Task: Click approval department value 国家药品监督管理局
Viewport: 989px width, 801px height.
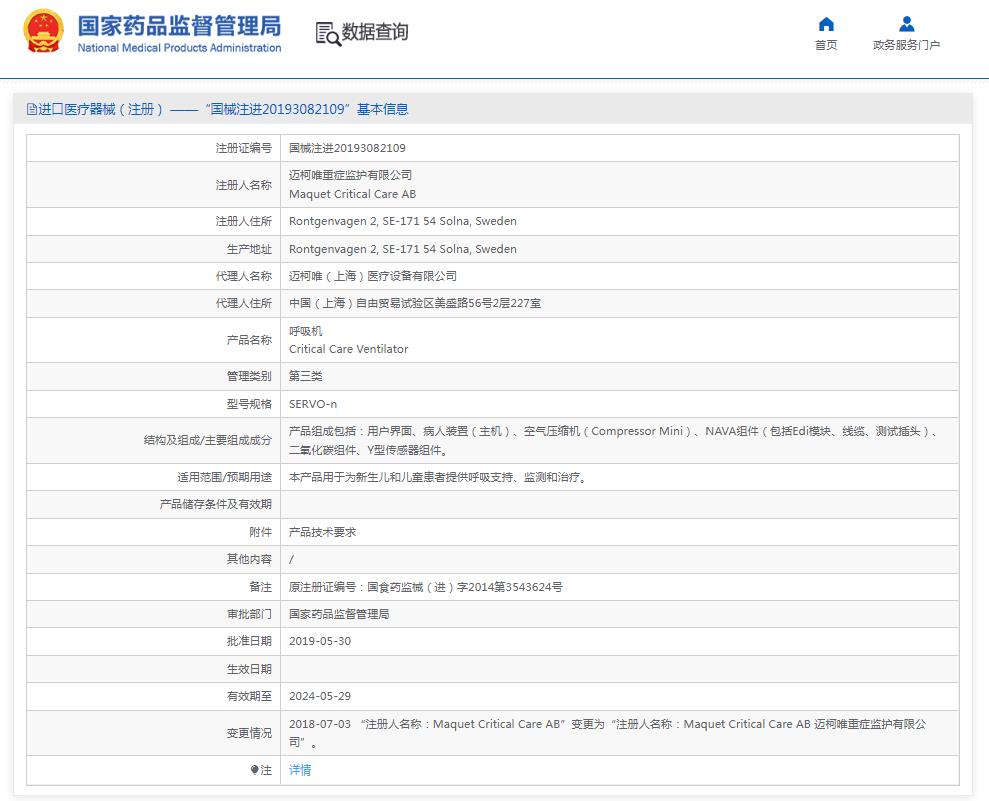Action: coord(339,614)
